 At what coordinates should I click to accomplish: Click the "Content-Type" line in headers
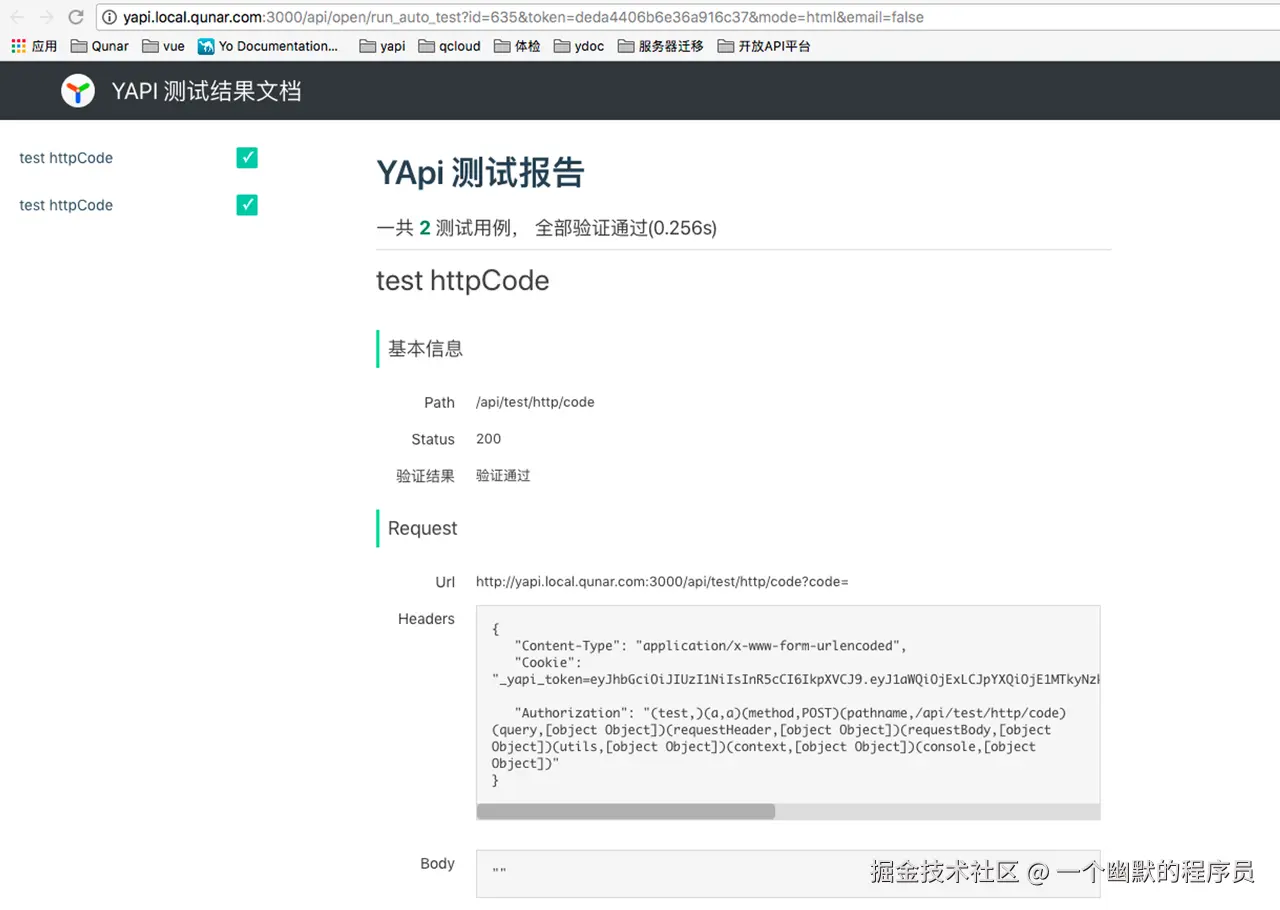point(711,645)
